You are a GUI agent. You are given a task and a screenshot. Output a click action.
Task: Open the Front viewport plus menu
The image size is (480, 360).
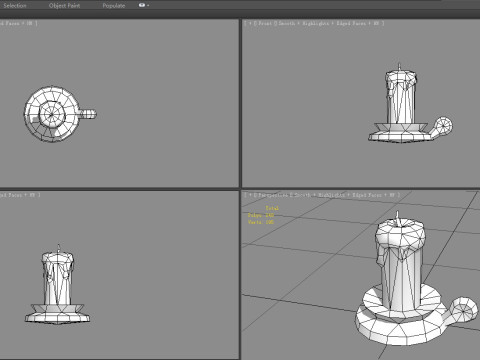click(250, 23)
